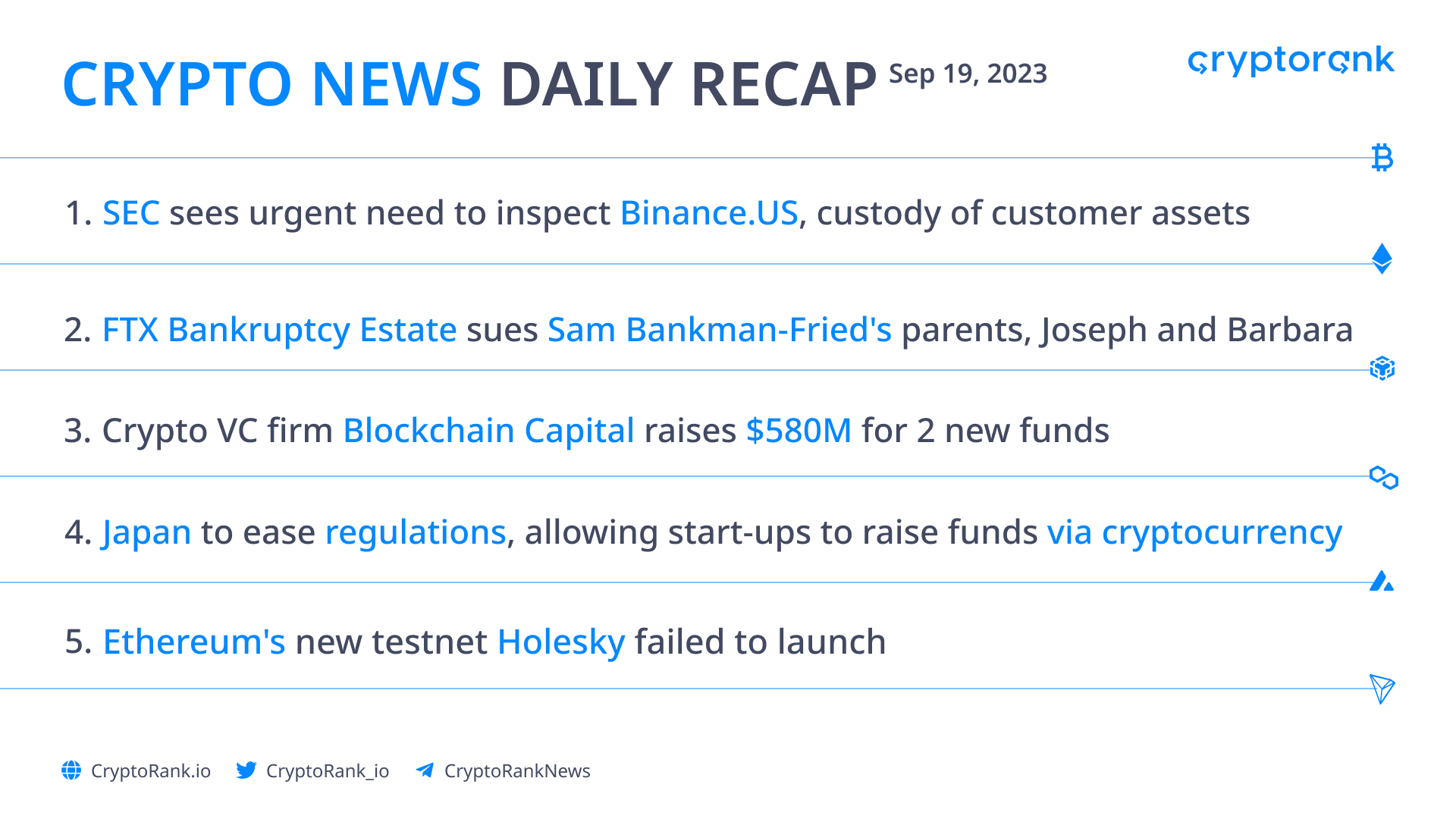This screenshot has width=1456, height=819.
Task: Open the CryptoRankNews Telegram link
Action: 517,771
